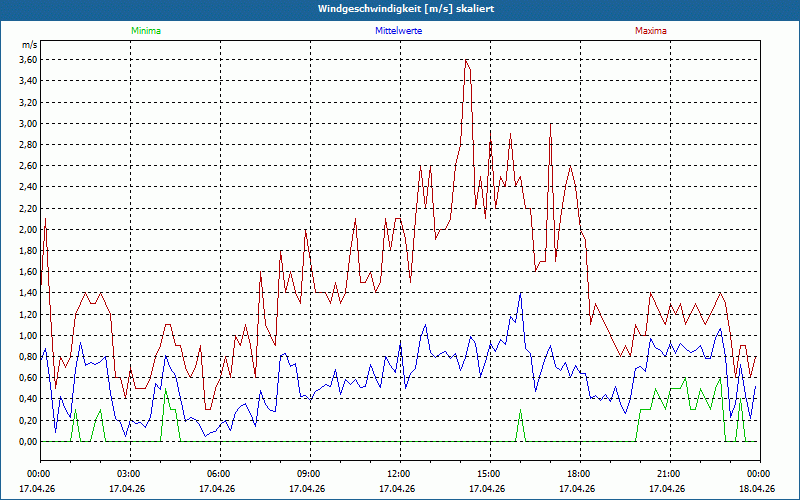The image size is (800, 500).
Task: Click the 0,60 y-axis value
Action: (28, 378)
